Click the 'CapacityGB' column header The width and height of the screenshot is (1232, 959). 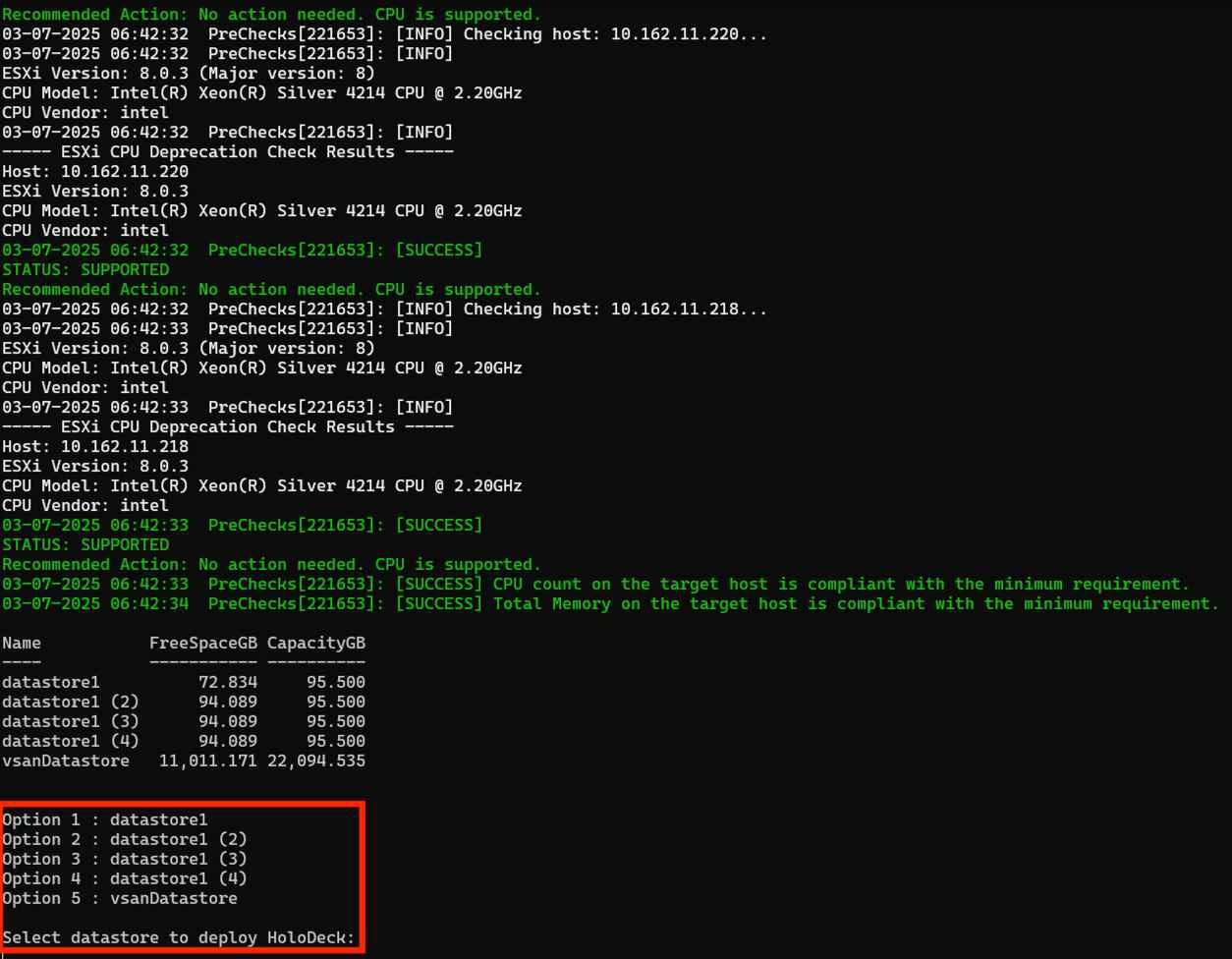click(315, 643)
